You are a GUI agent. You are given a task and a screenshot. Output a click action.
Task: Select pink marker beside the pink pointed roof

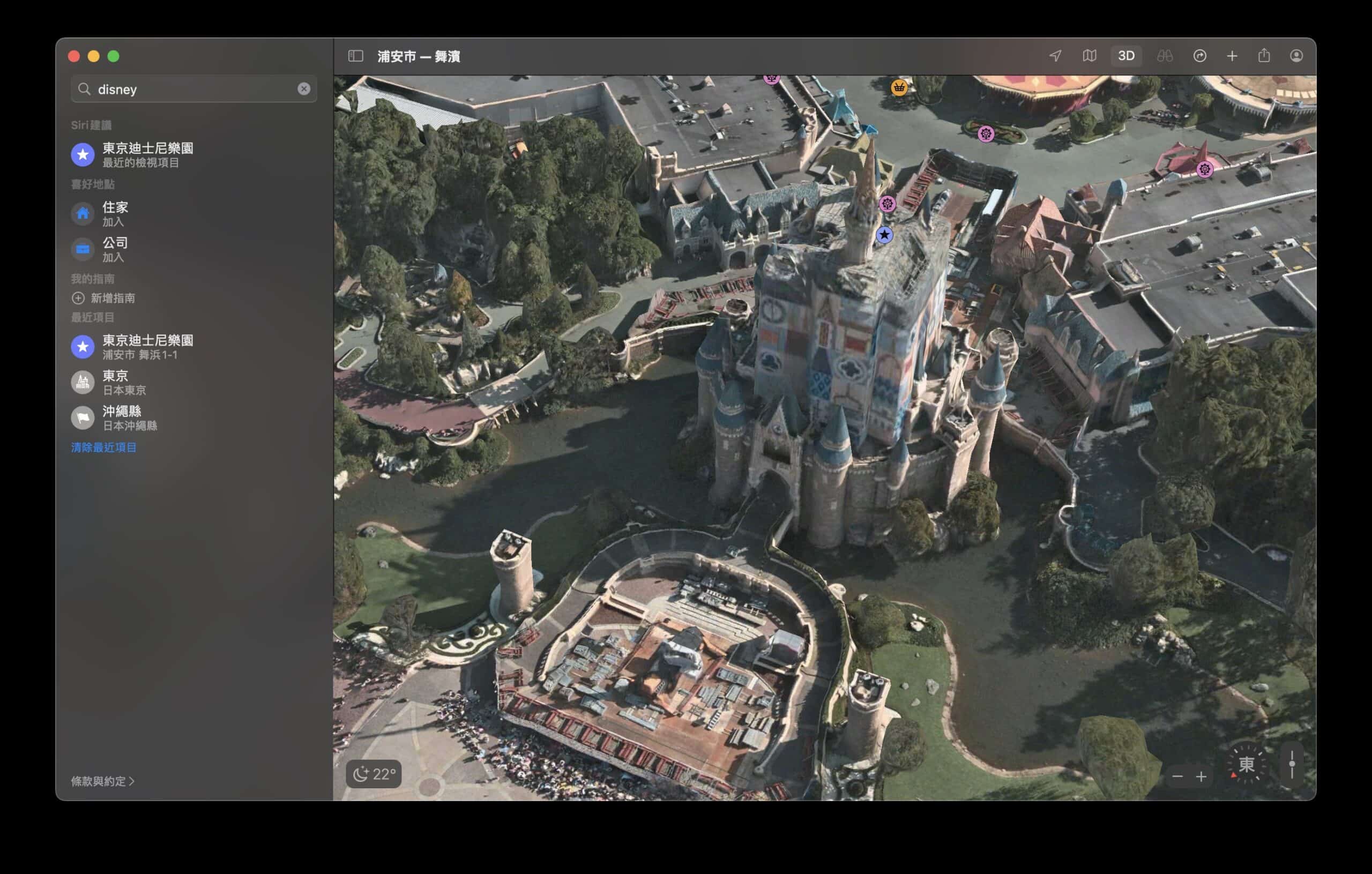(x=1204, y=169)
